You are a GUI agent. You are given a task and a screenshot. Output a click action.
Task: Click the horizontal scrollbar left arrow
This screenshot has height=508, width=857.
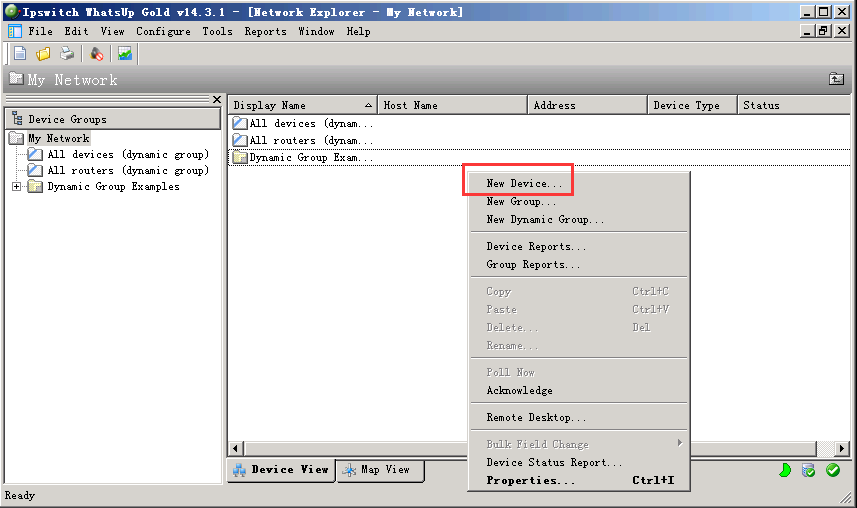[236, 449]
